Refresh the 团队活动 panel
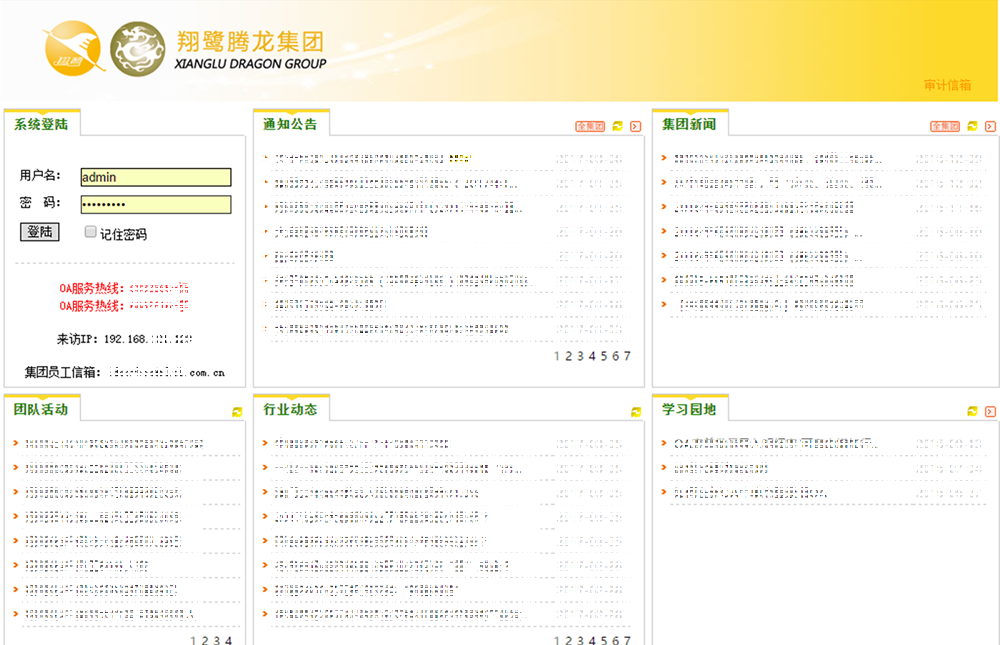 [237, 412]
